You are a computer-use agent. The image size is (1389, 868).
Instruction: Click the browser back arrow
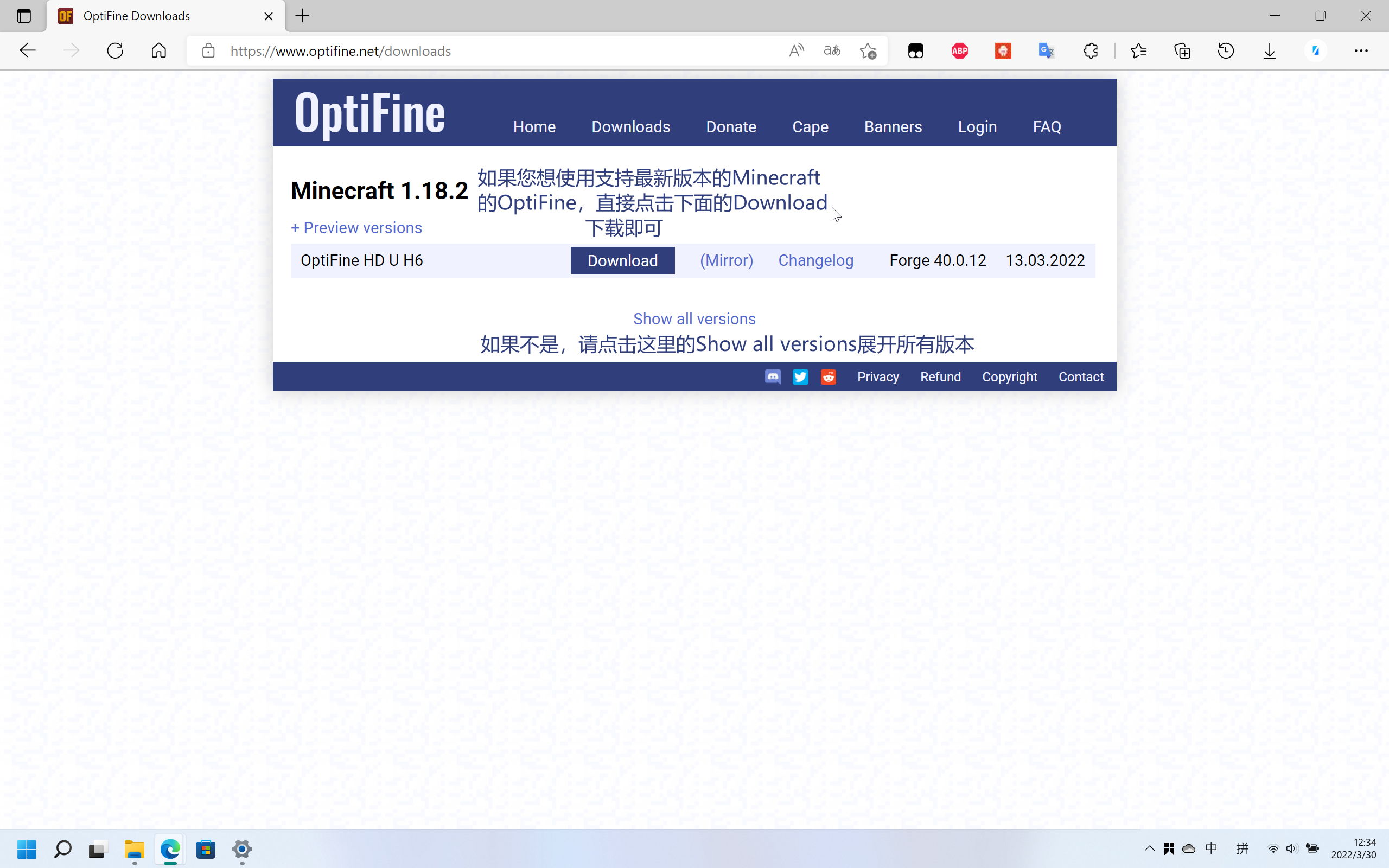point(28,50)
